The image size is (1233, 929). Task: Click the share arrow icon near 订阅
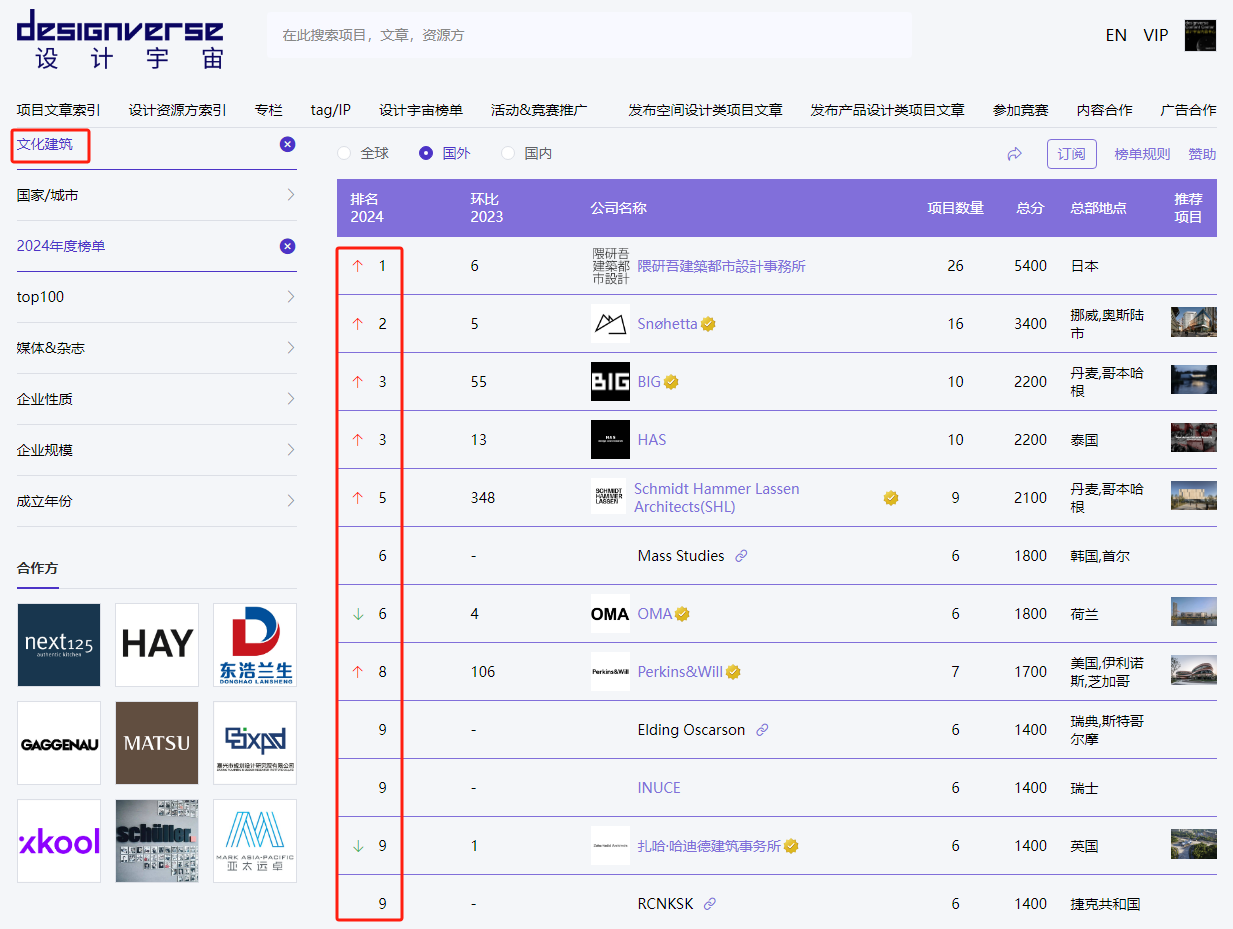[x=1014, y=153]
